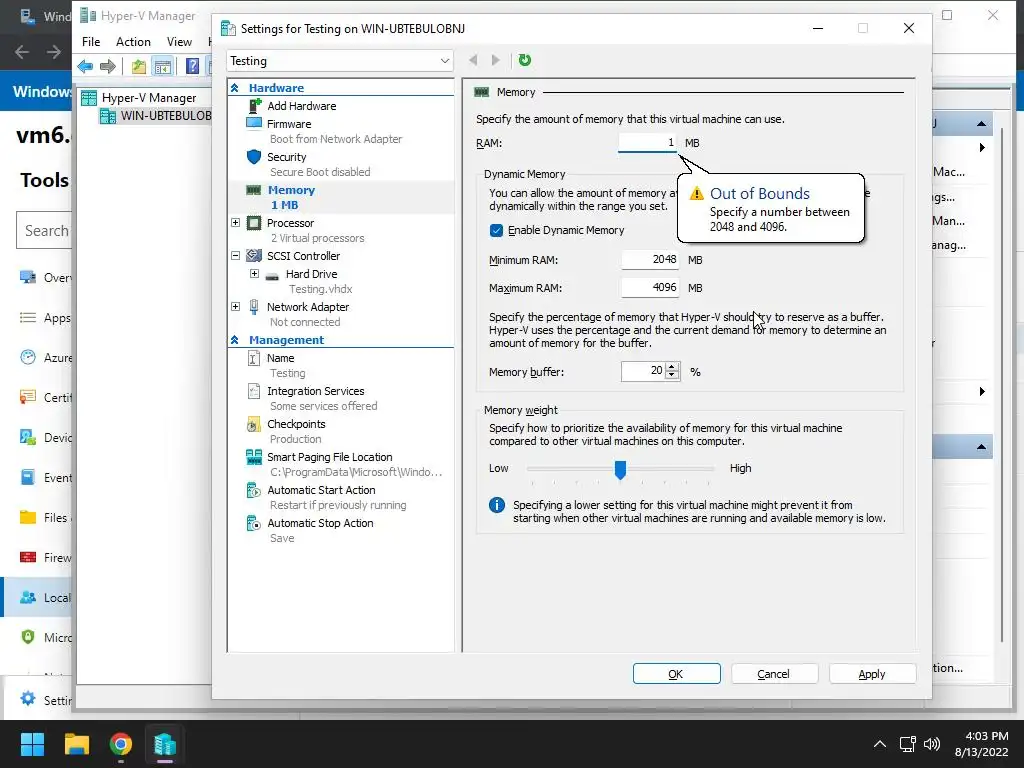The image size is (1024, 768).
Task: Decrease Memory buffer with down stepper
Action: point(672,376)
